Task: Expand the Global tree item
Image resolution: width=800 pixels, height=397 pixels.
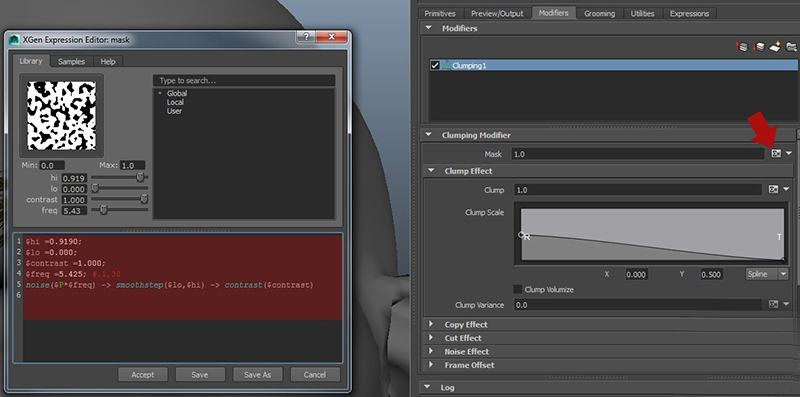Action: (160, 93)
